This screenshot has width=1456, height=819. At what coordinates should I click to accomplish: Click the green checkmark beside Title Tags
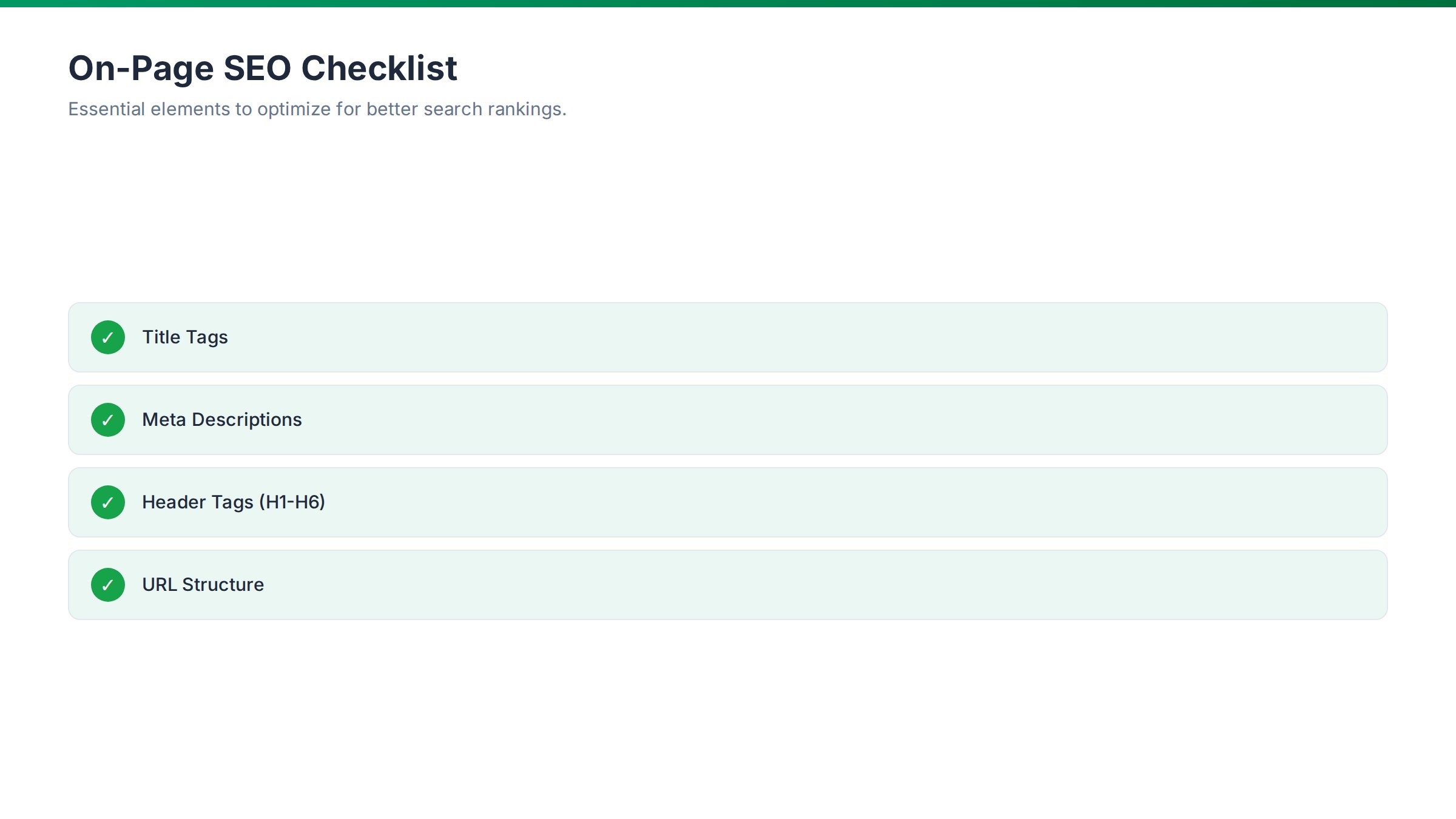tap(108, 337)
